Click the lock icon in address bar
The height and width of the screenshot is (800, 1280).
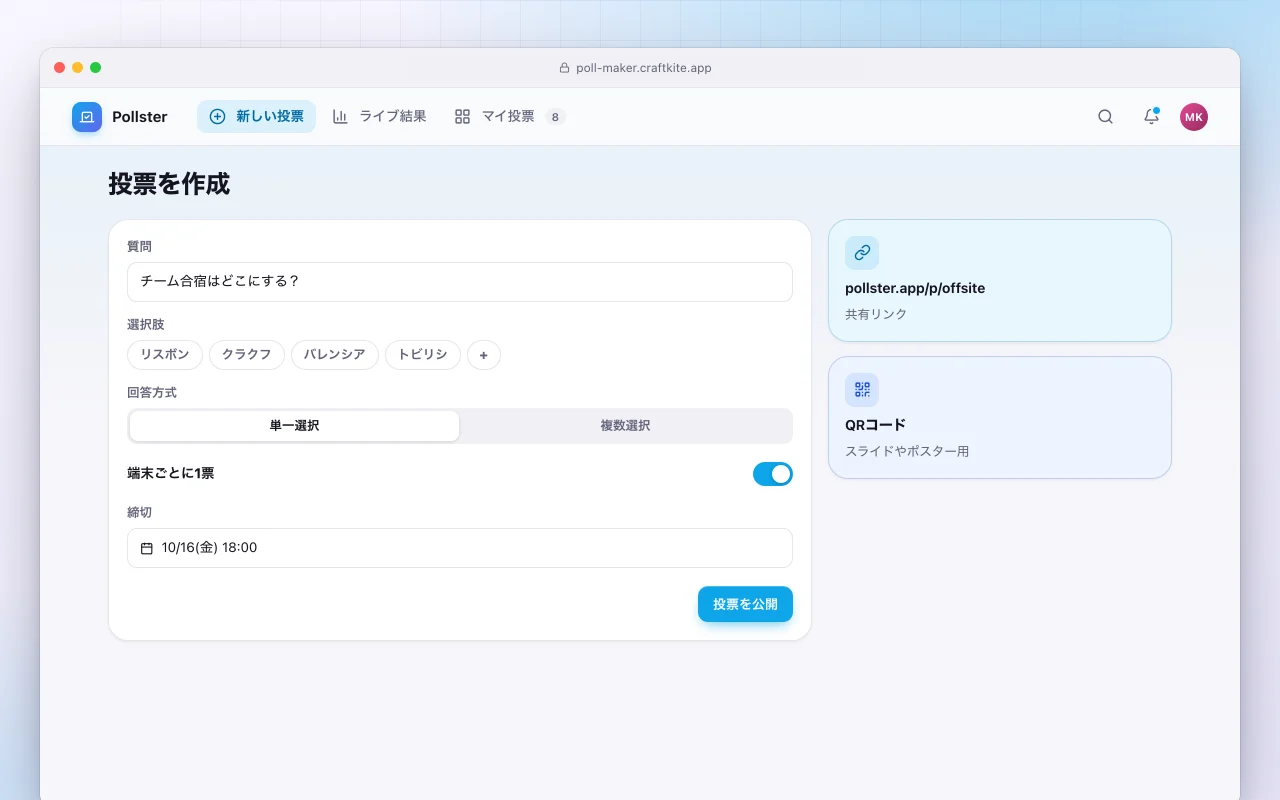tap(564, 68)
